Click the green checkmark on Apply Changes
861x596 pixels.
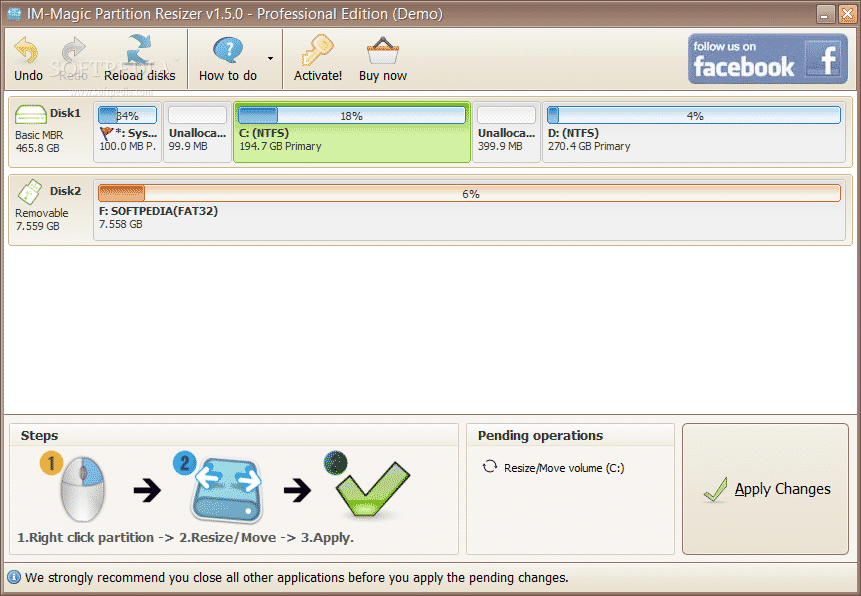[716, 488]
